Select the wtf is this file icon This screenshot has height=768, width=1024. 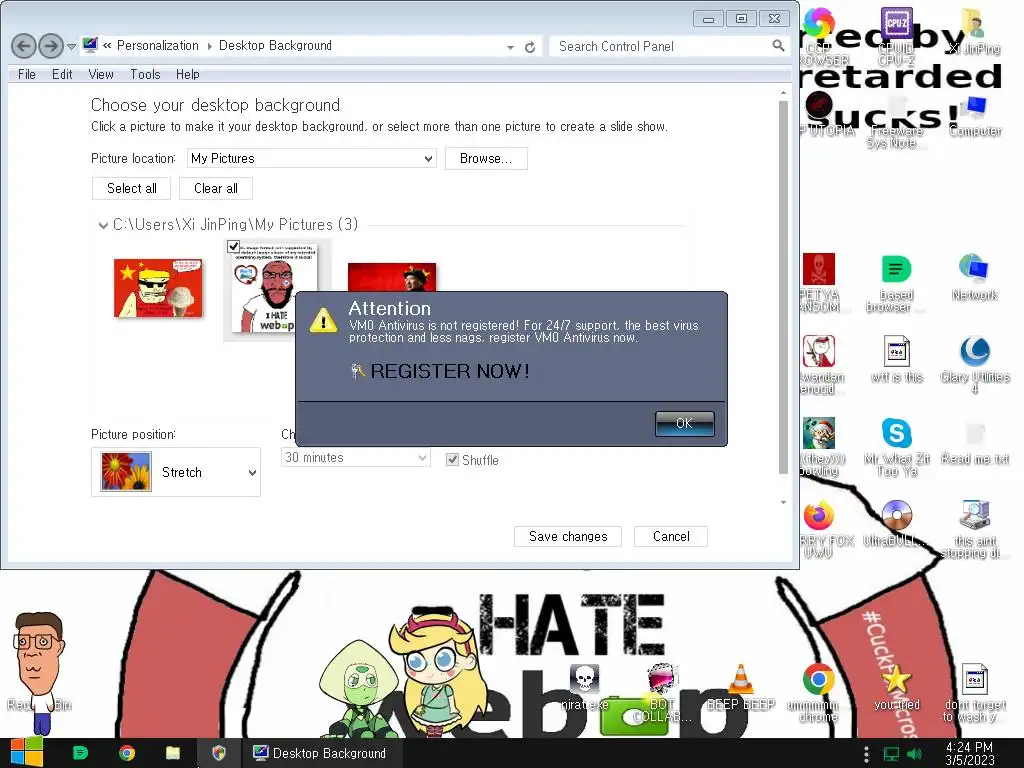(x=896, y=359)
